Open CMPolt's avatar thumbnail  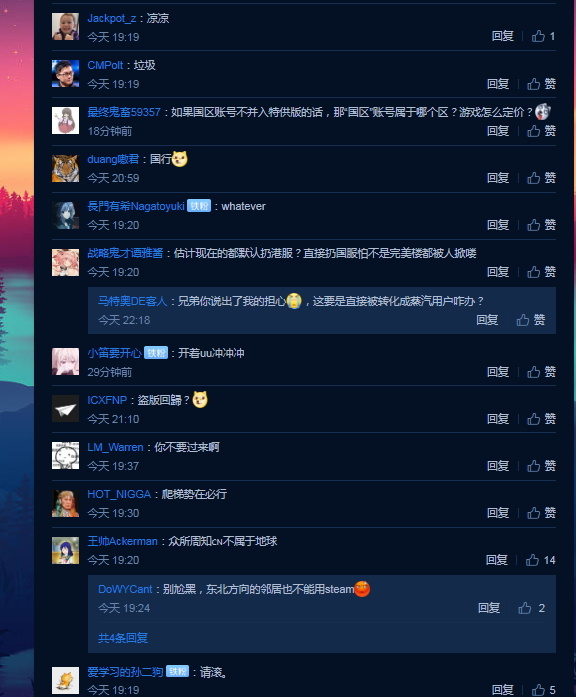tap(65, 73)
